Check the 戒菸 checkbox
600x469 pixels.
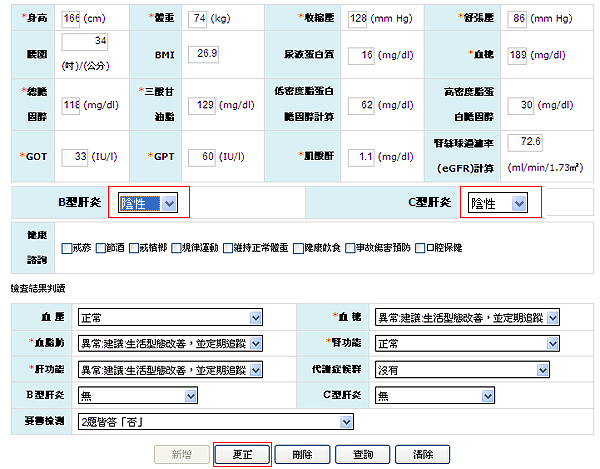click(x=66, y=247)
